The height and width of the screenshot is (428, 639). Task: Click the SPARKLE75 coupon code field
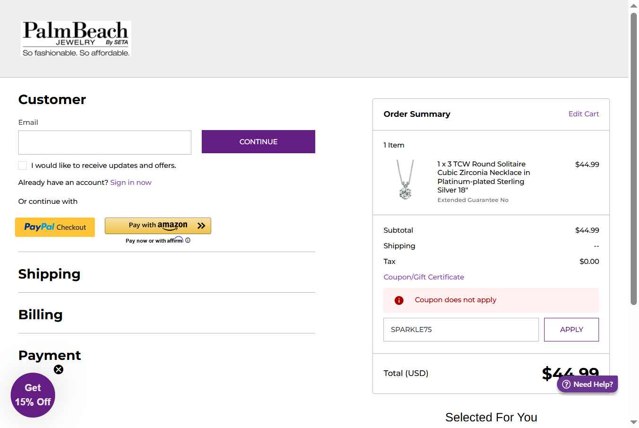(461, 329)
